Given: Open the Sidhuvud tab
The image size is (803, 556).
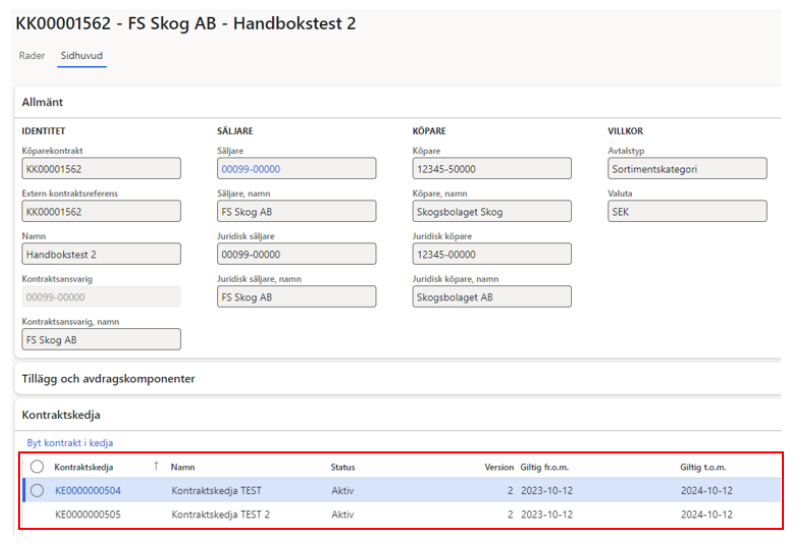Looking at the screenshot, I should 83,55.
